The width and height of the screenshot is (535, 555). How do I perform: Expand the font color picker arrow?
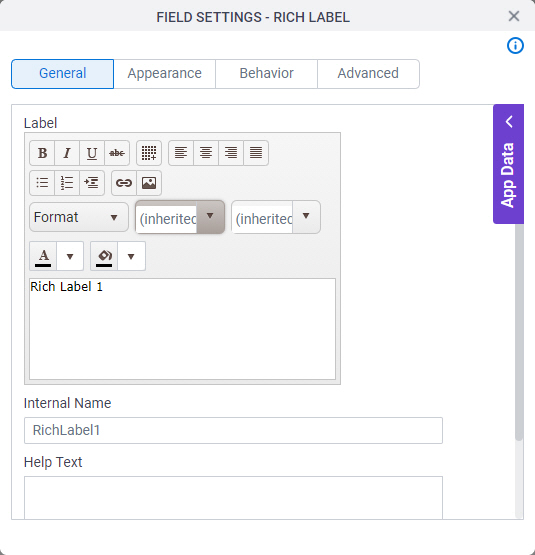tap(70, 256)
